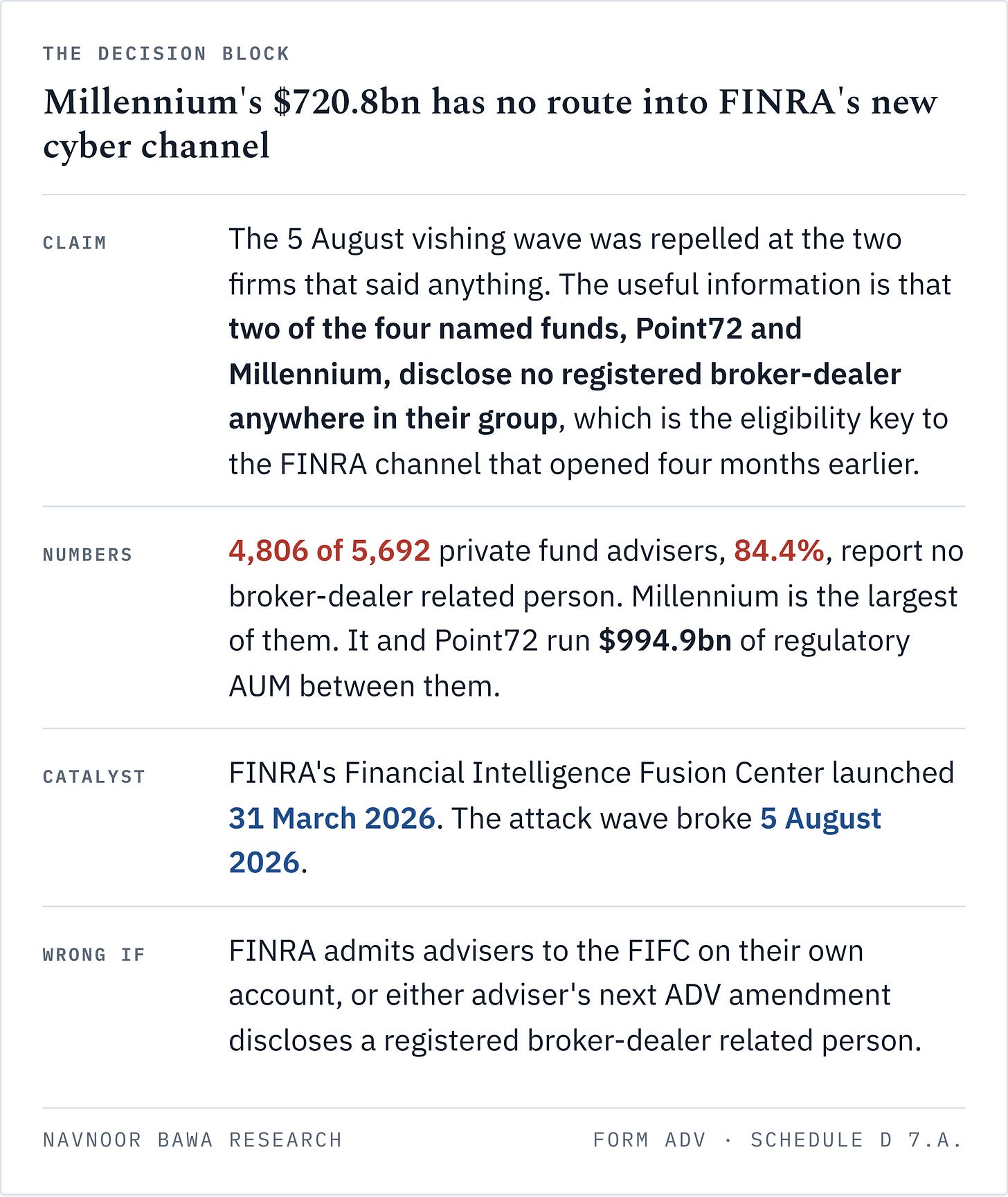Click the red '4,806 of 5,692' figure
The height and width of the screenshot is (1197, 1008).
[330, 551]
